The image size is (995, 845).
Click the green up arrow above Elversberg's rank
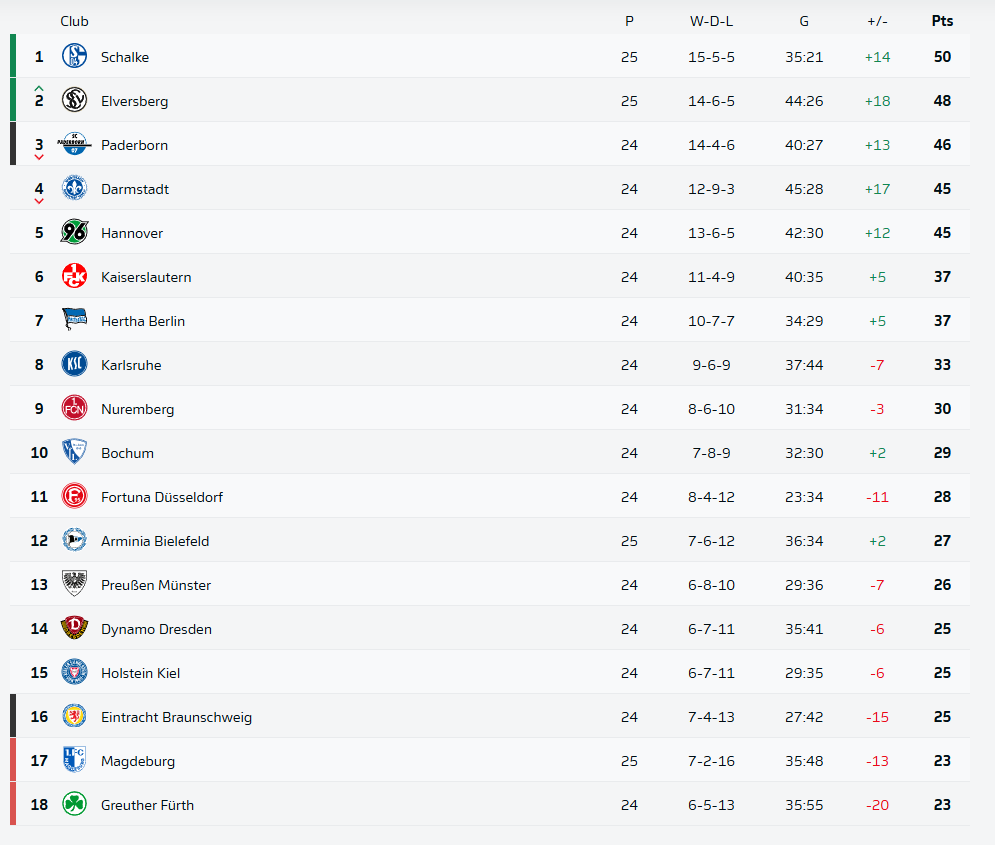point(39,89)
